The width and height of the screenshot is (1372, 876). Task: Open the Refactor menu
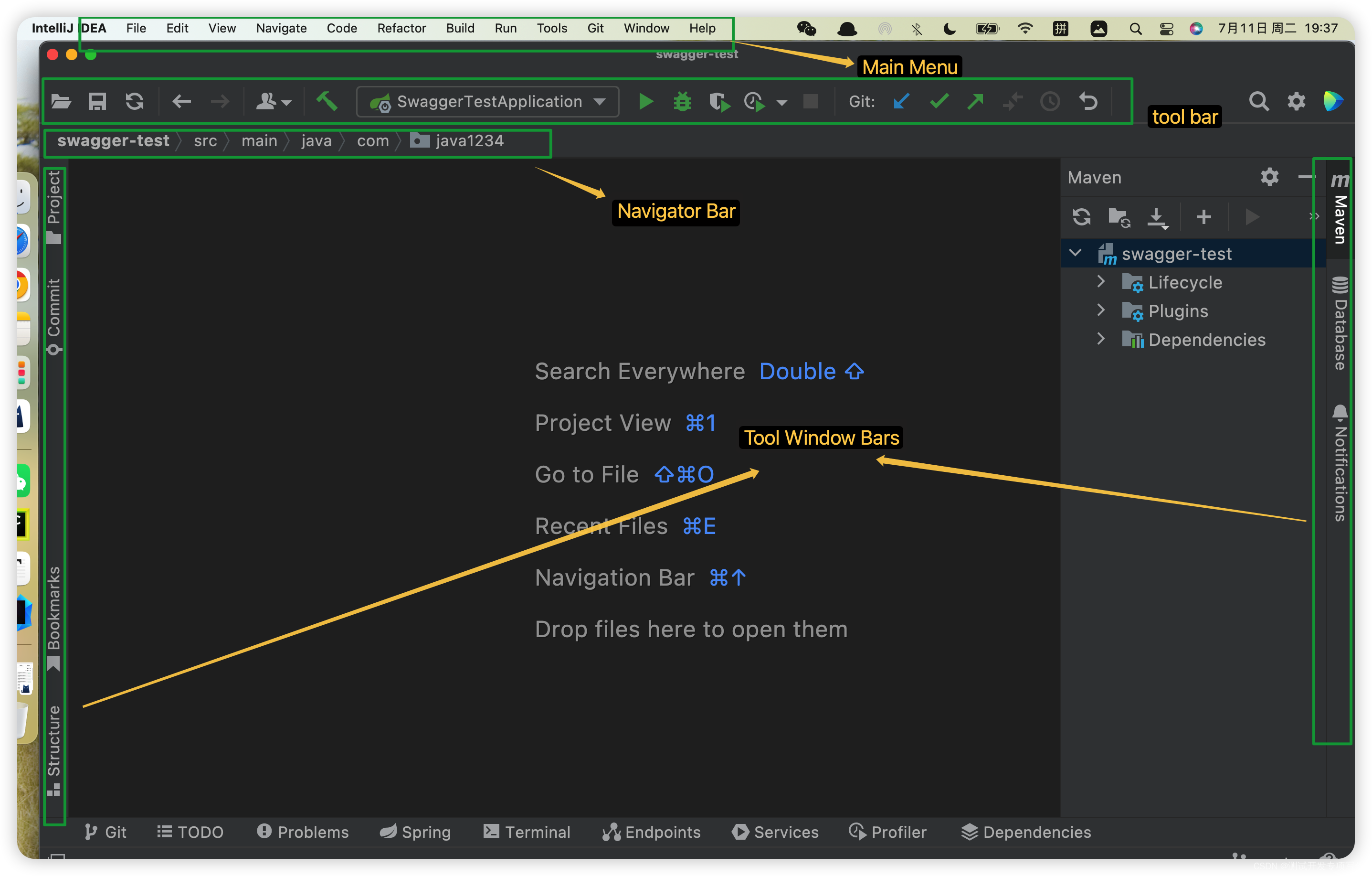(x=401, y=28)
